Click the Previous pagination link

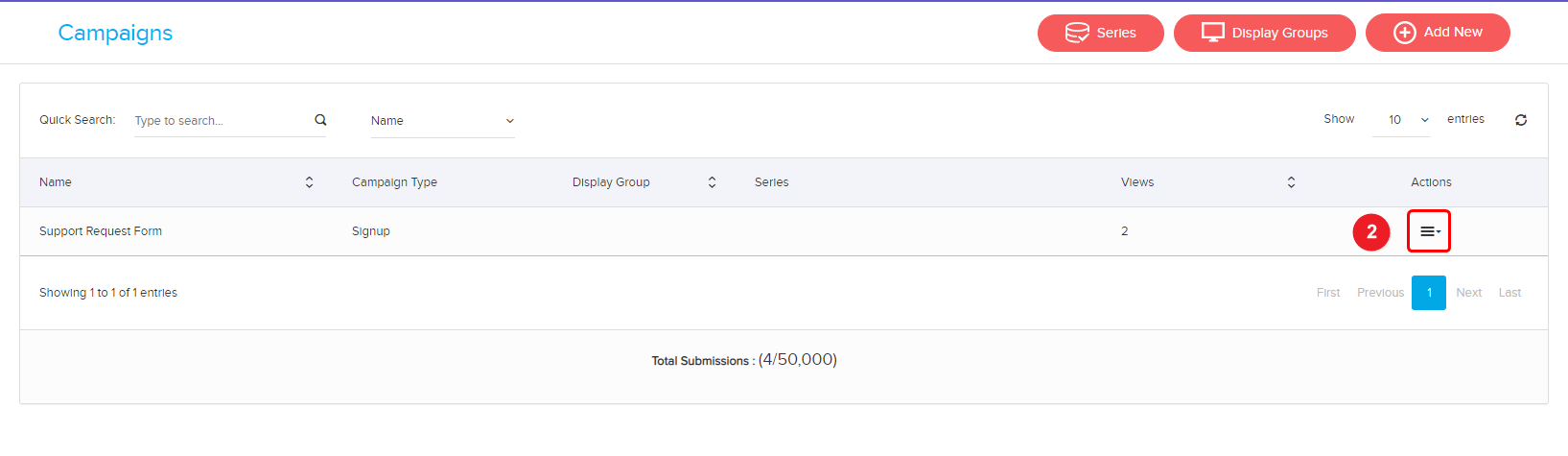pyautogui.click(x=1380, y=293)
